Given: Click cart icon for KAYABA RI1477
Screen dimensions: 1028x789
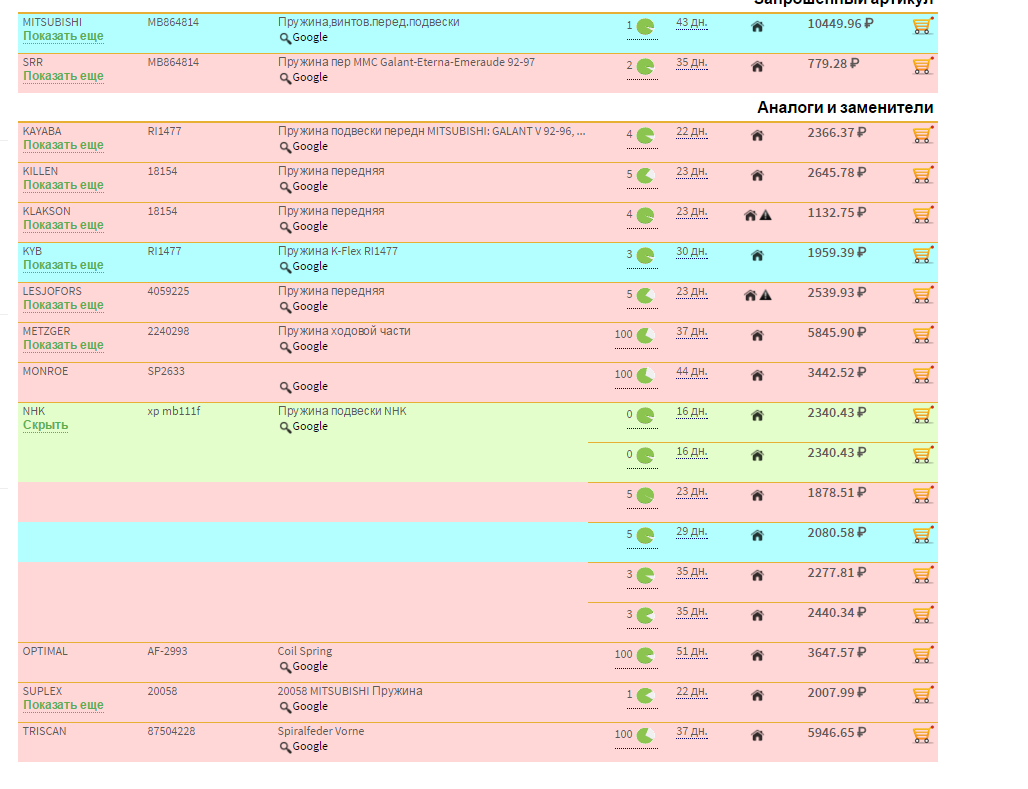Looking at the screenshot, I should pos(922,135).
